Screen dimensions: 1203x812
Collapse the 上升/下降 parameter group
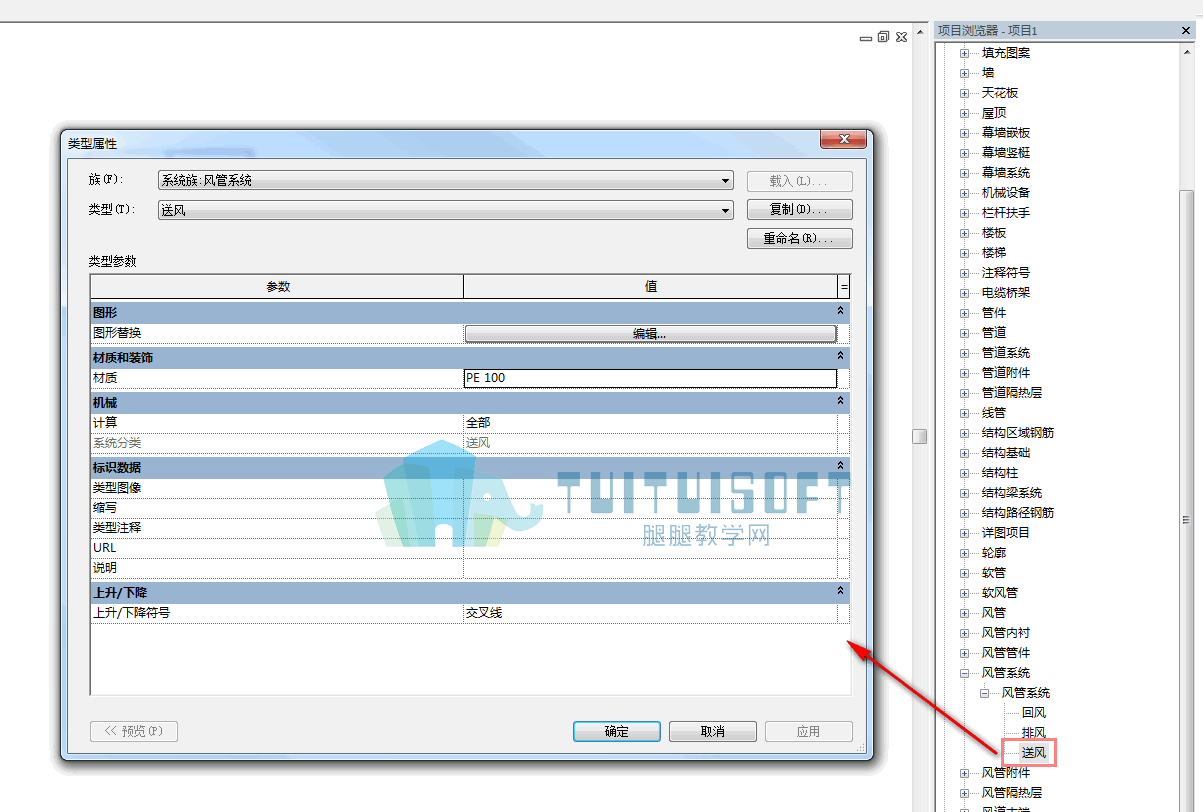tap(841, 592)
